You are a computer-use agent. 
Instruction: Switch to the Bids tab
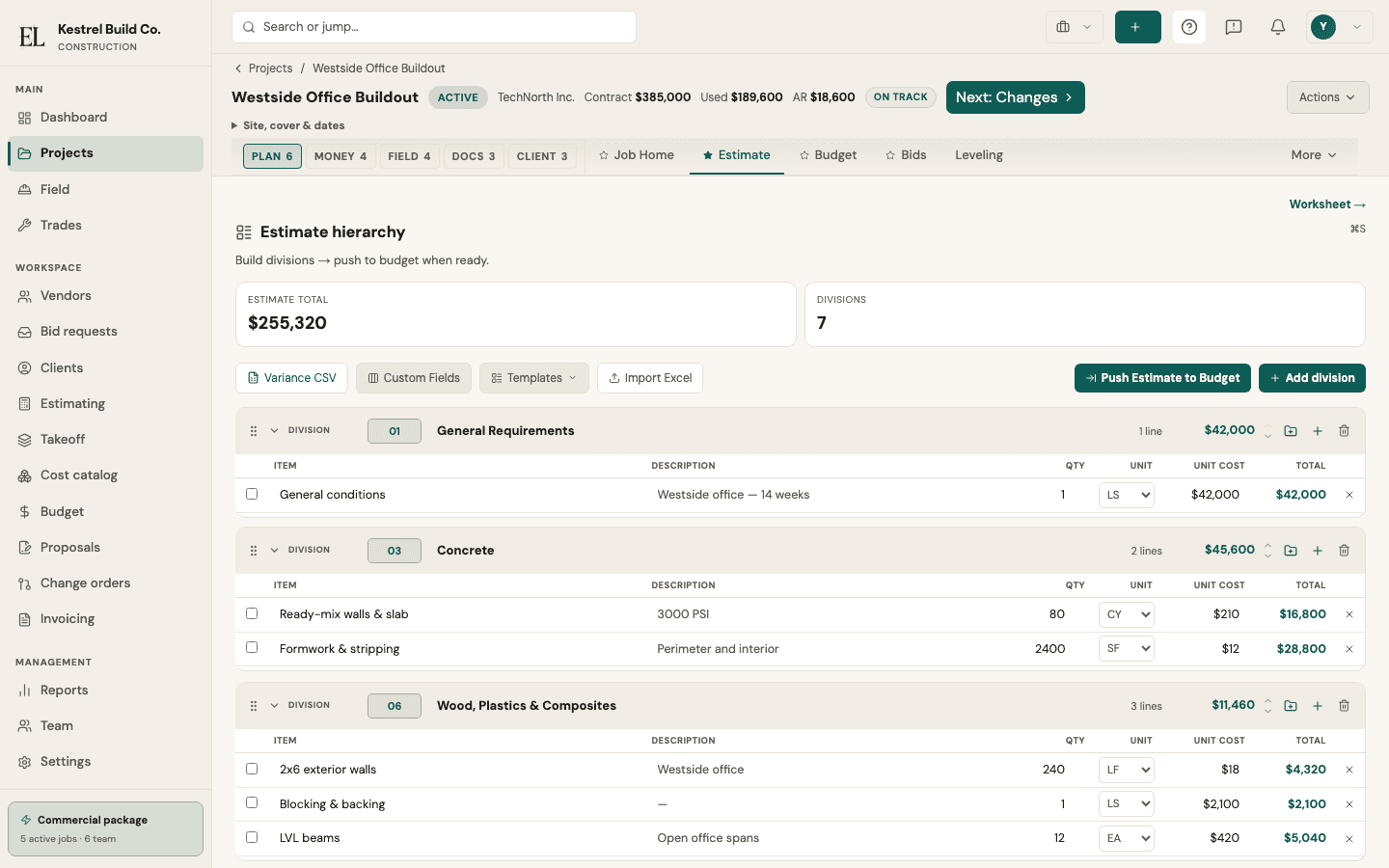[906, 155]
